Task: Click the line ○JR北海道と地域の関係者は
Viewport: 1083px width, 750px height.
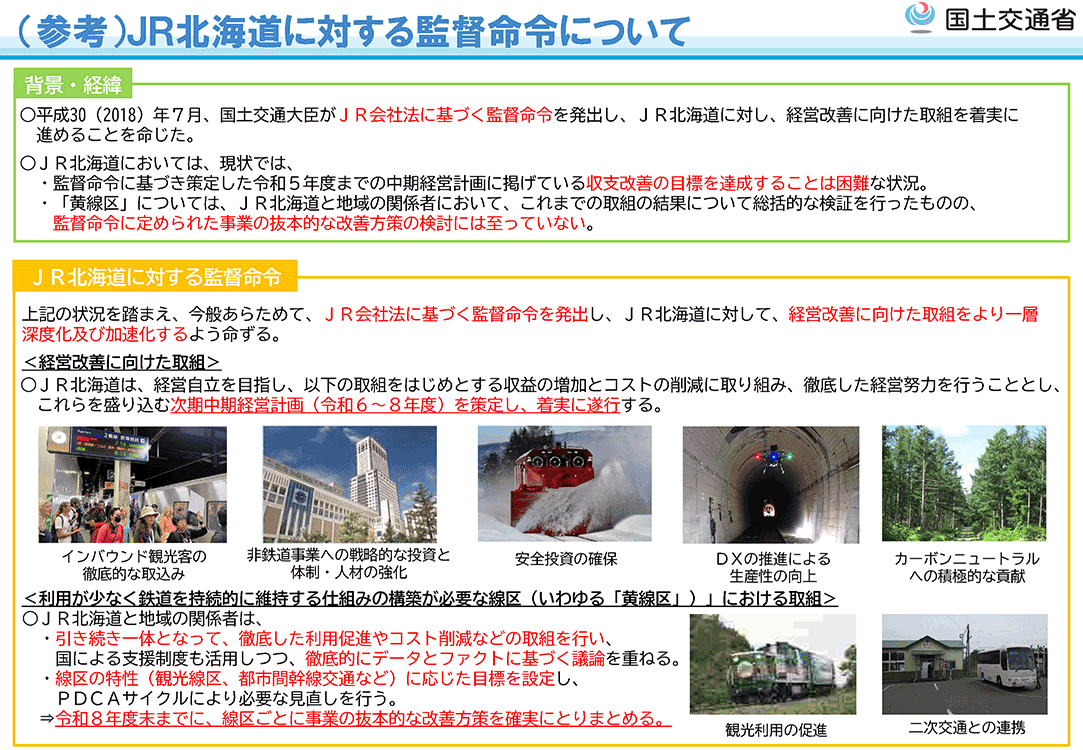Action: pos(142,618)
